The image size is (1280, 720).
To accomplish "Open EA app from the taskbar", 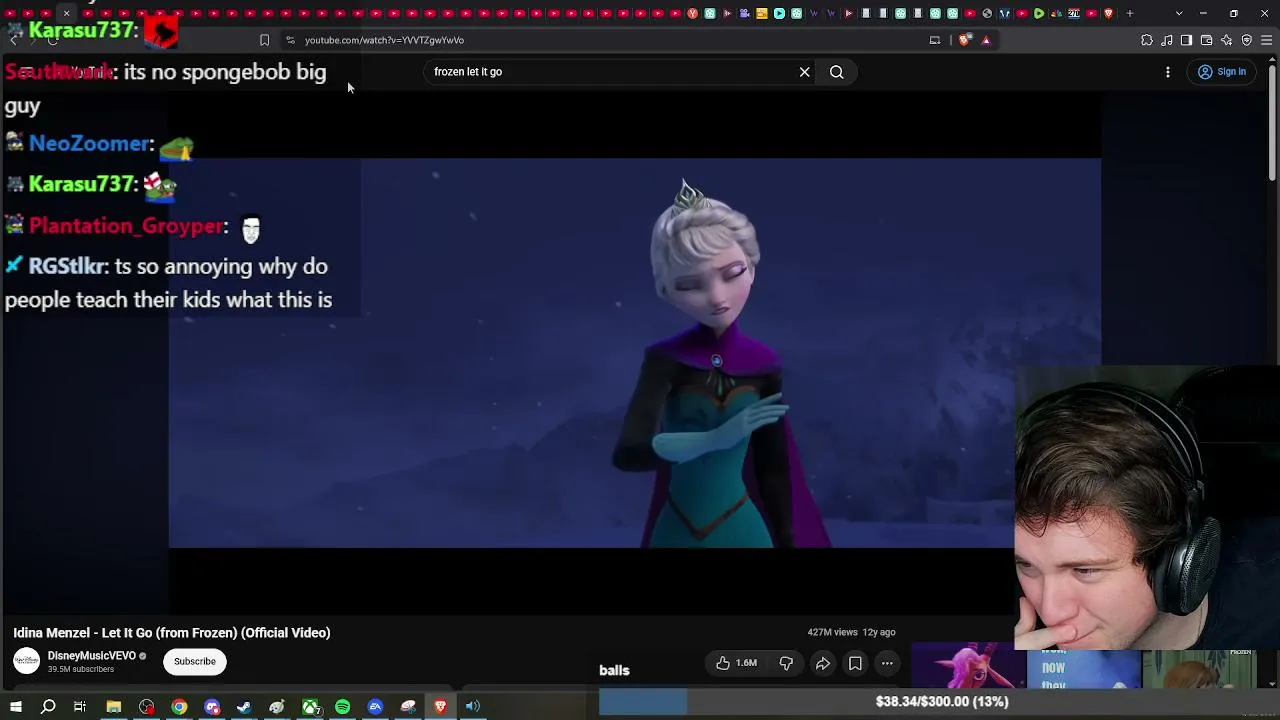I will (x=376, y=707).
